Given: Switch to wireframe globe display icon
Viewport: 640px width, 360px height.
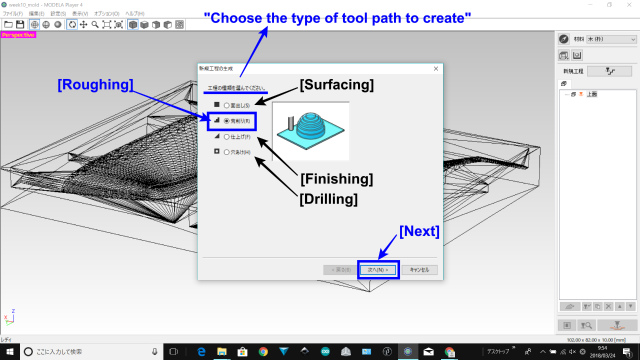Looking at the screenshot, I should [x=35, y=24].
